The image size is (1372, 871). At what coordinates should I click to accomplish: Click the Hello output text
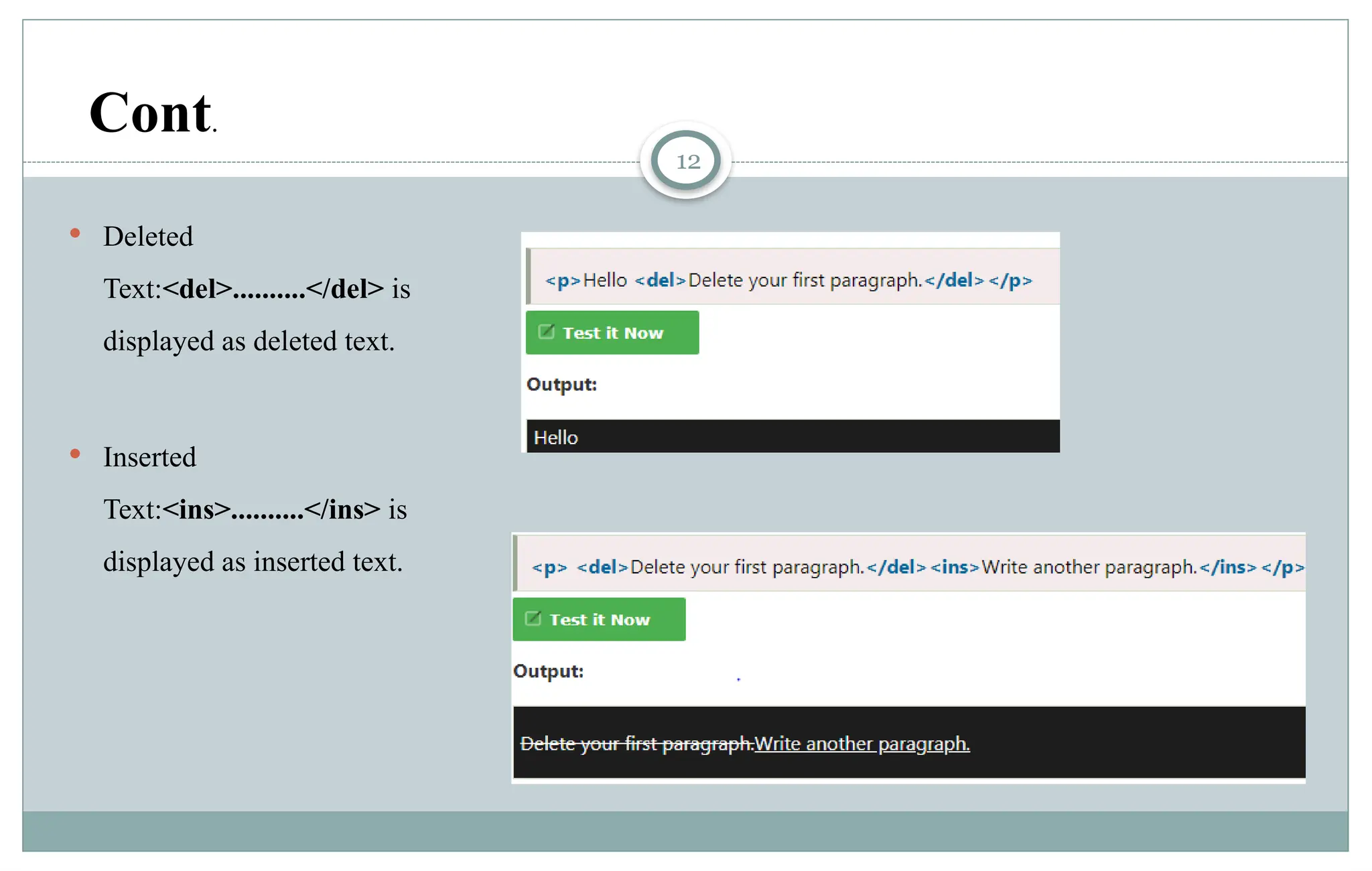pos(555,438)
